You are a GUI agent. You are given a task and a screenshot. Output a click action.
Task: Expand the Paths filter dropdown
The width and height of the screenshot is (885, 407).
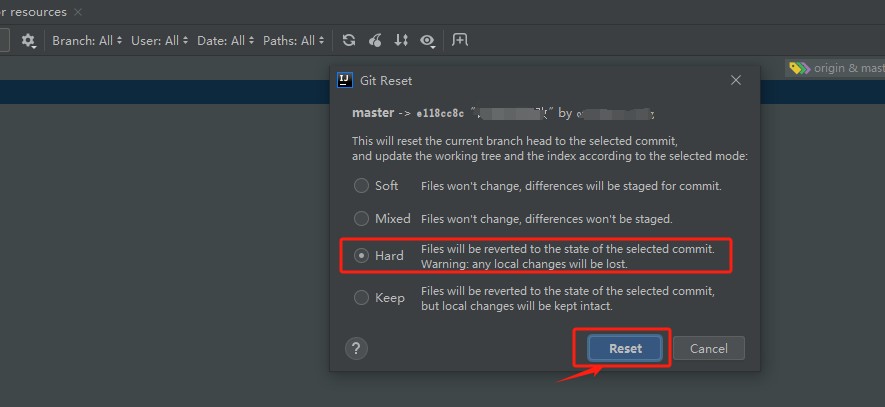pyautogui.click(x=294, y=41)
